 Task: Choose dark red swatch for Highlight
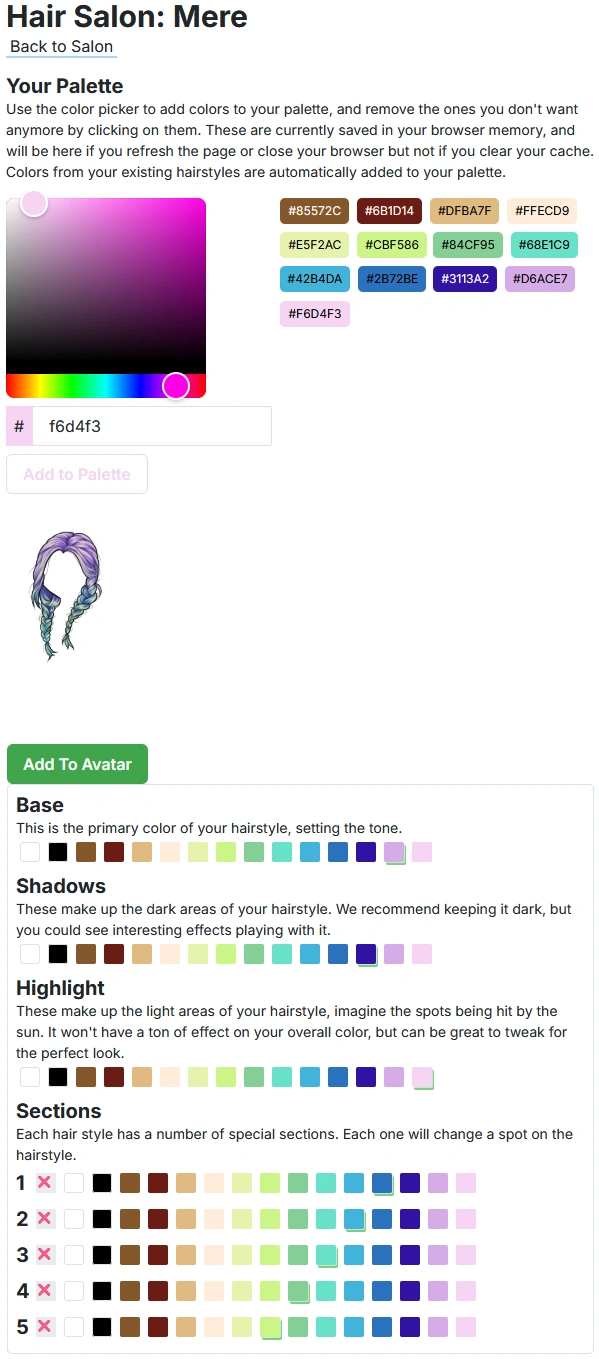[x=114, y=1077]
